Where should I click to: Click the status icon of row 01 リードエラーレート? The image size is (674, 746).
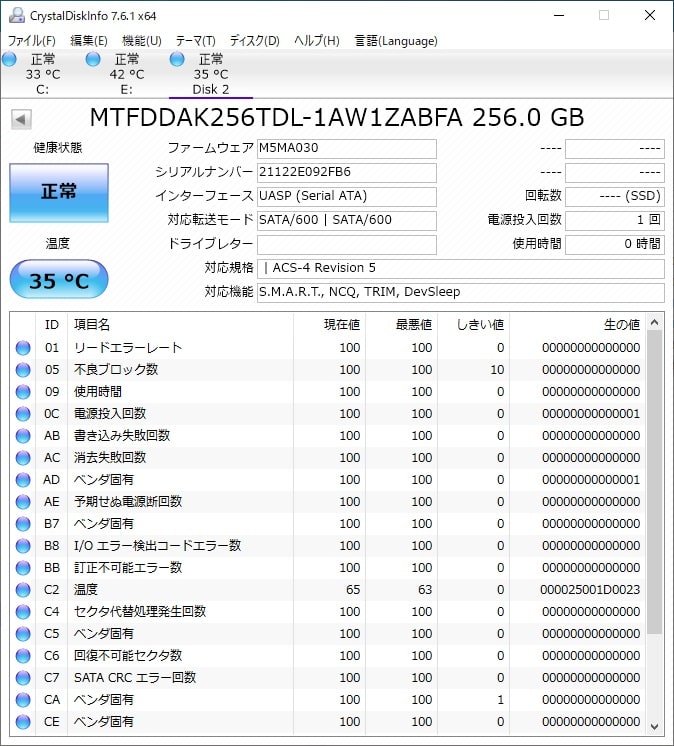tap(23, 348)
